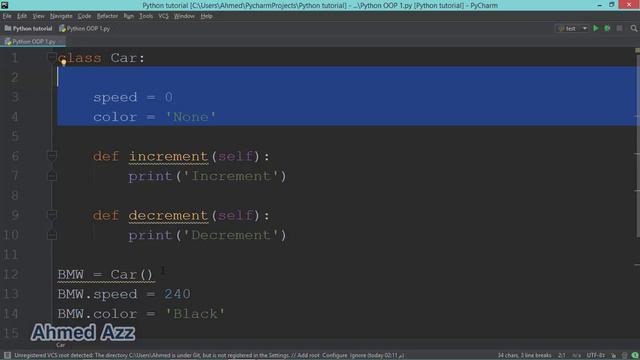Click the Python tutorial folder breadcrumb
This screenshot has height=360, width=640.
tap(29, 29)
